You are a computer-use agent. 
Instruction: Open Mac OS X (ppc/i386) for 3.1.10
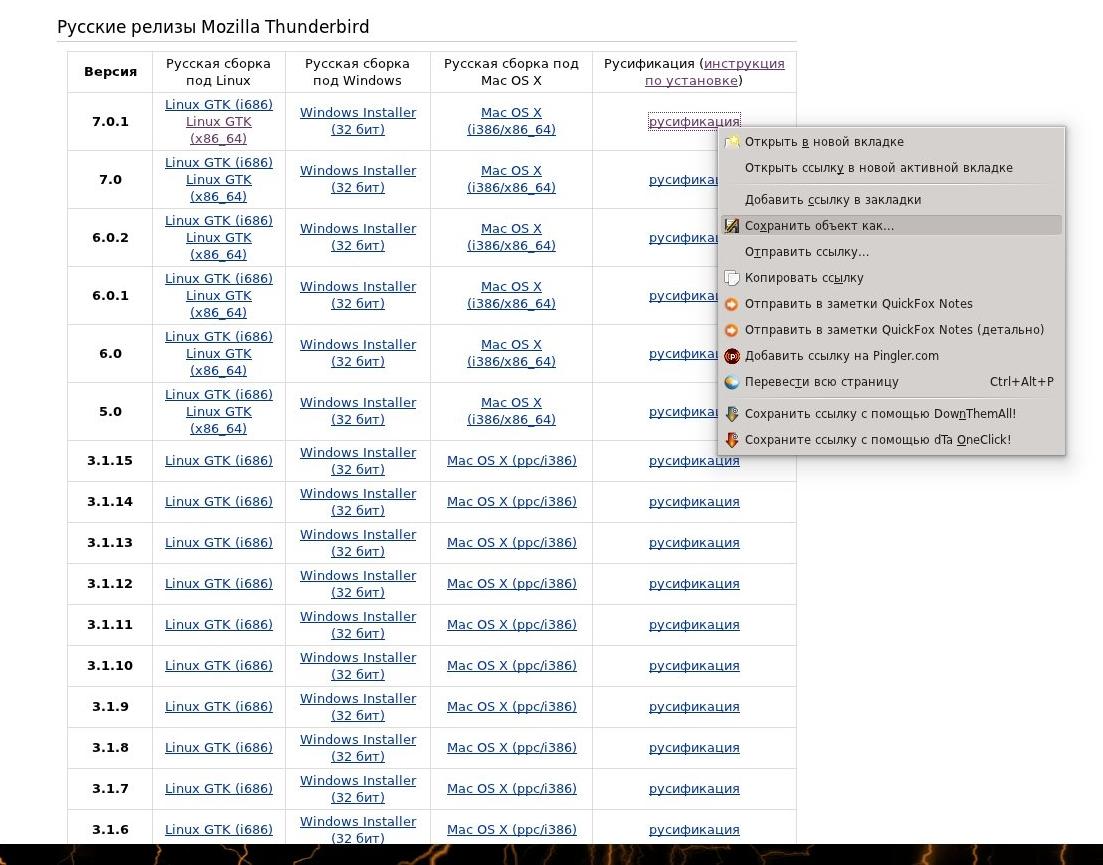[x=511, y=666]
